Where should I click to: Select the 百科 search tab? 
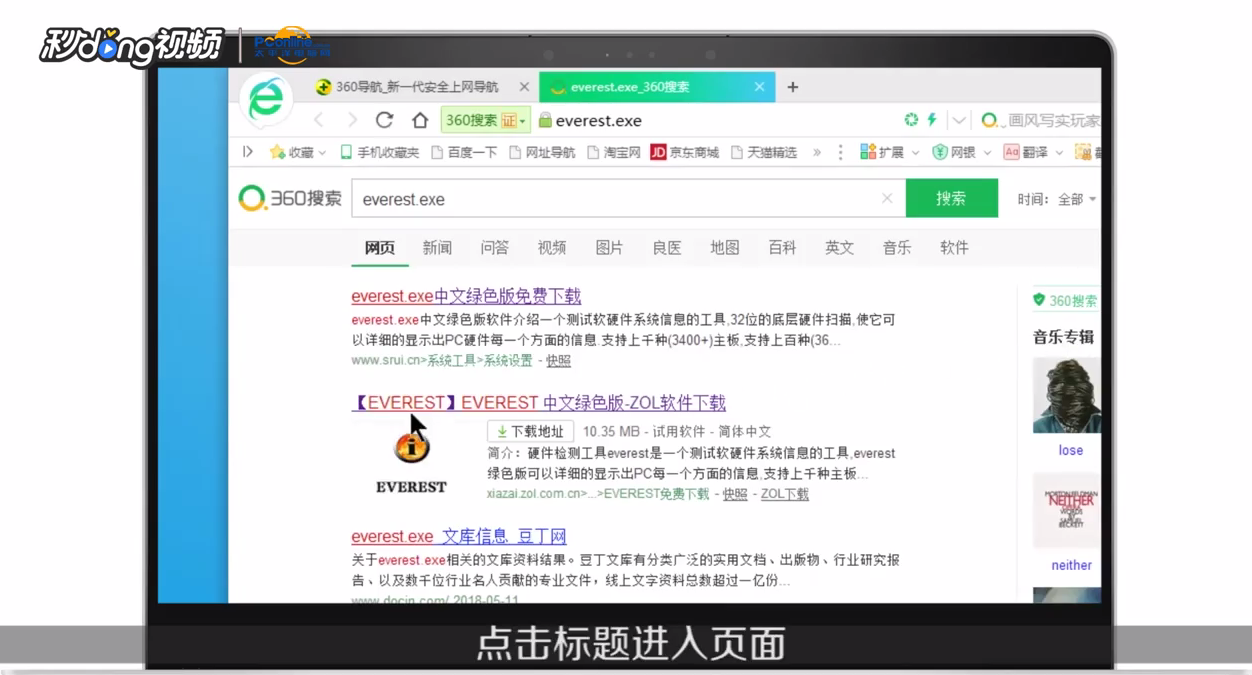click(x=782, y=248)
